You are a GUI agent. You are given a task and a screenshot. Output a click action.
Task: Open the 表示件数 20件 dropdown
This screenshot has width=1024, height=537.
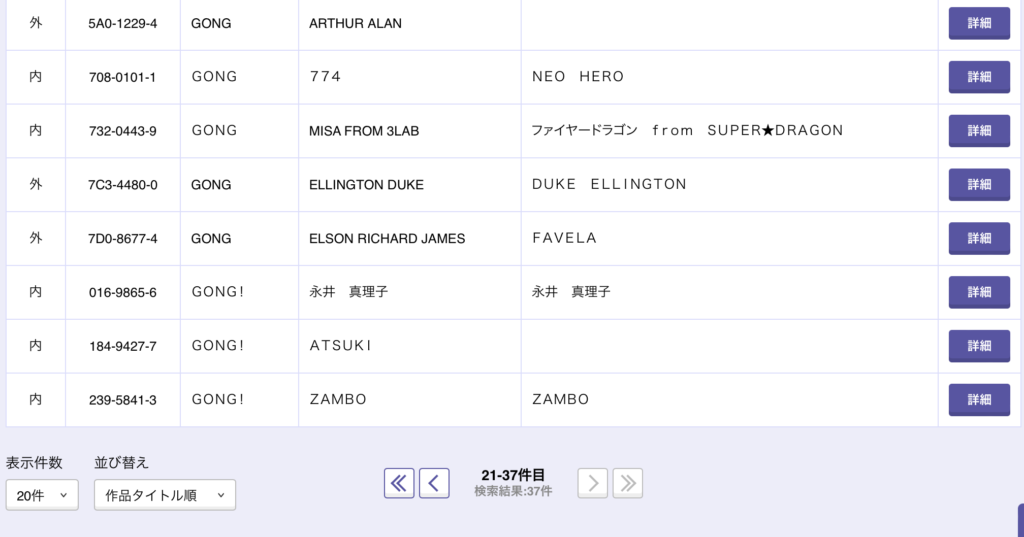[42, 495]
